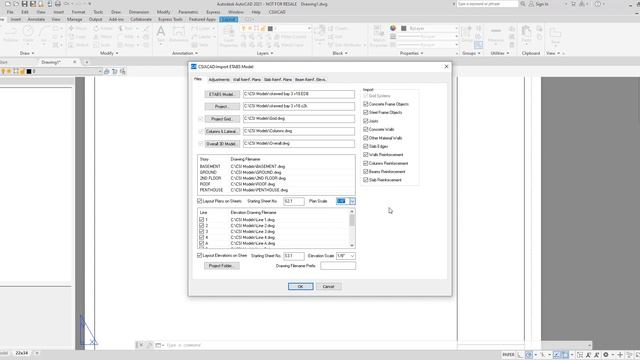Toggle Layout Plans on Sheets checkbox
The image size is (640, 360).
pyautogui.click(x=200, y=201)
